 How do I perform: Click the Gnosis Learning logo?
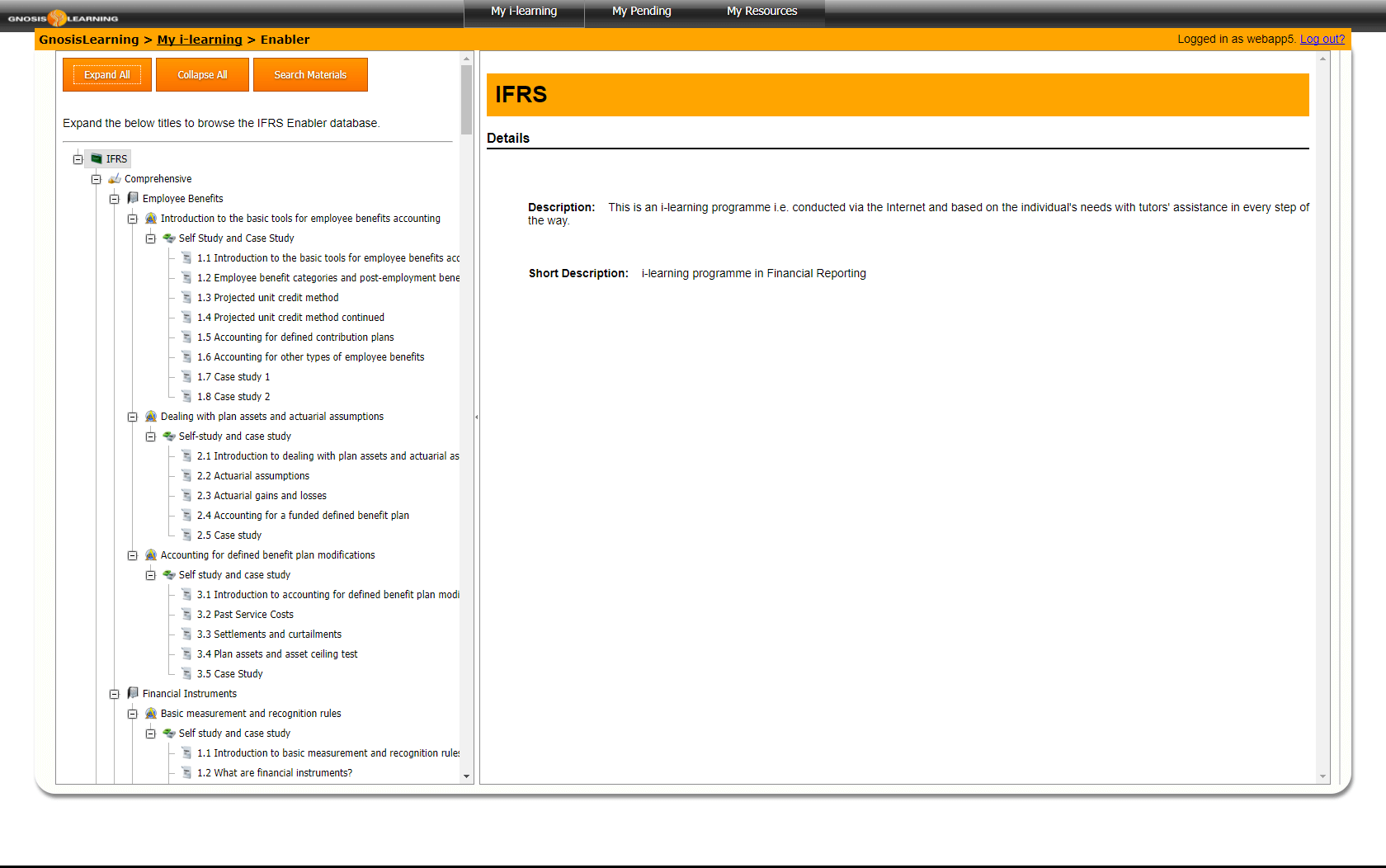click(63, 17)
